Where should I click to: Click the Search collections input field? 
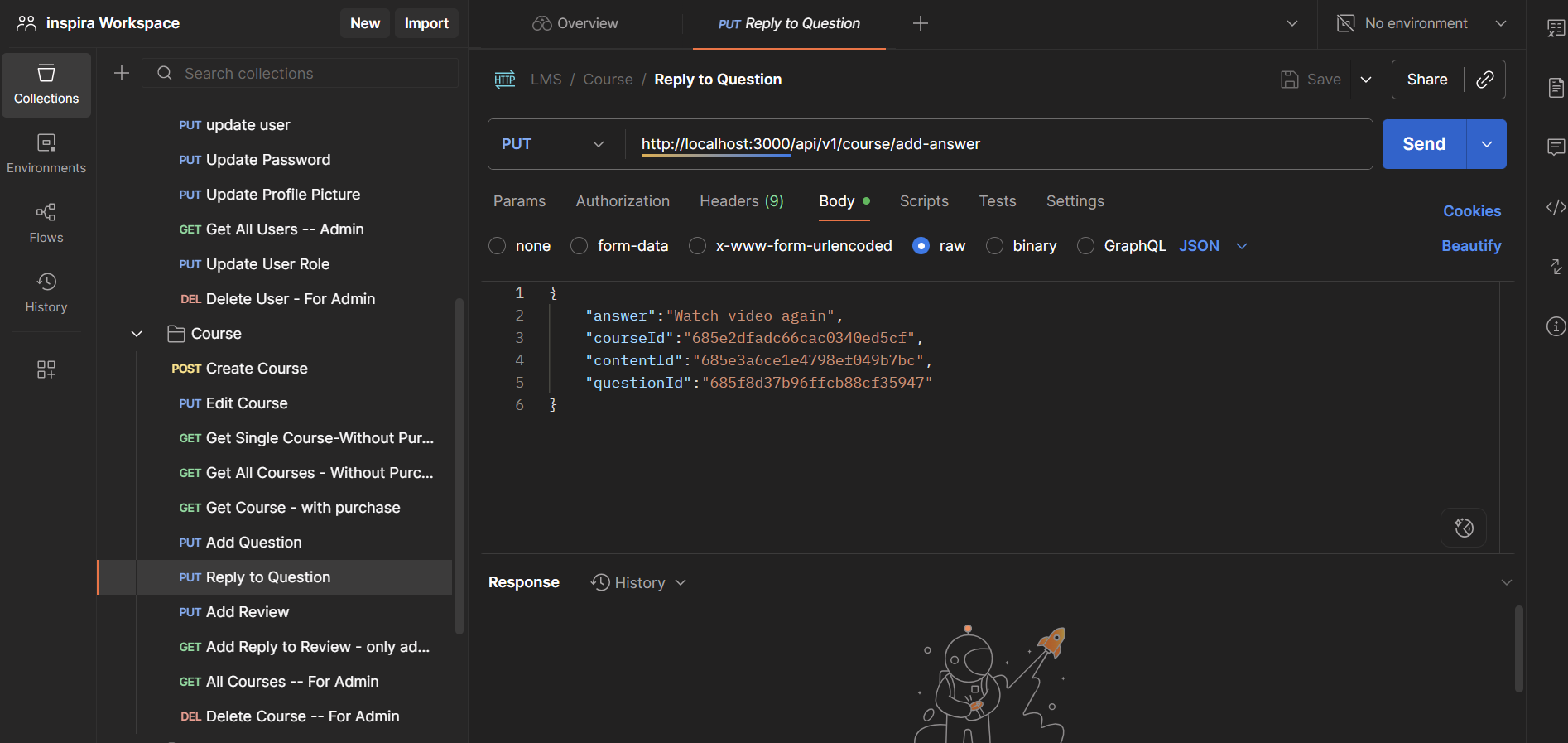coord(301,73)
